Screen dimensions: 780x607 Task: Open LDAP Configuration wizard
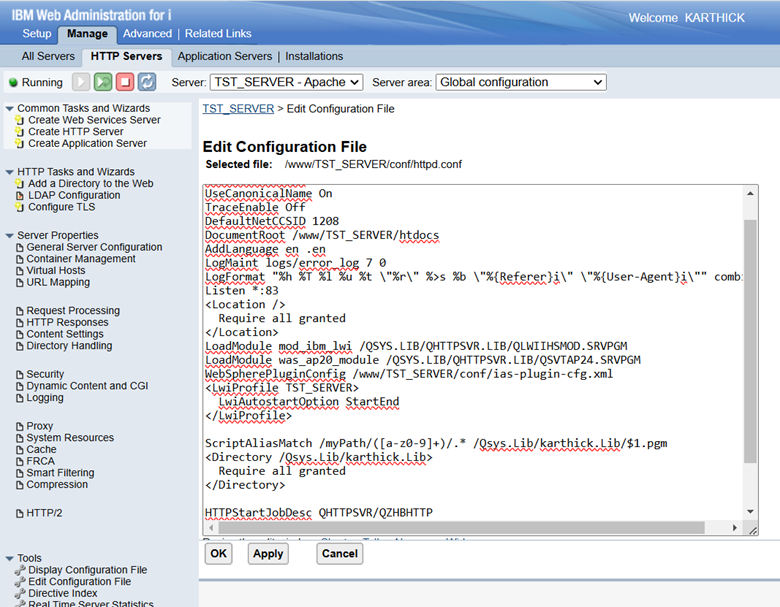point(74,196)
